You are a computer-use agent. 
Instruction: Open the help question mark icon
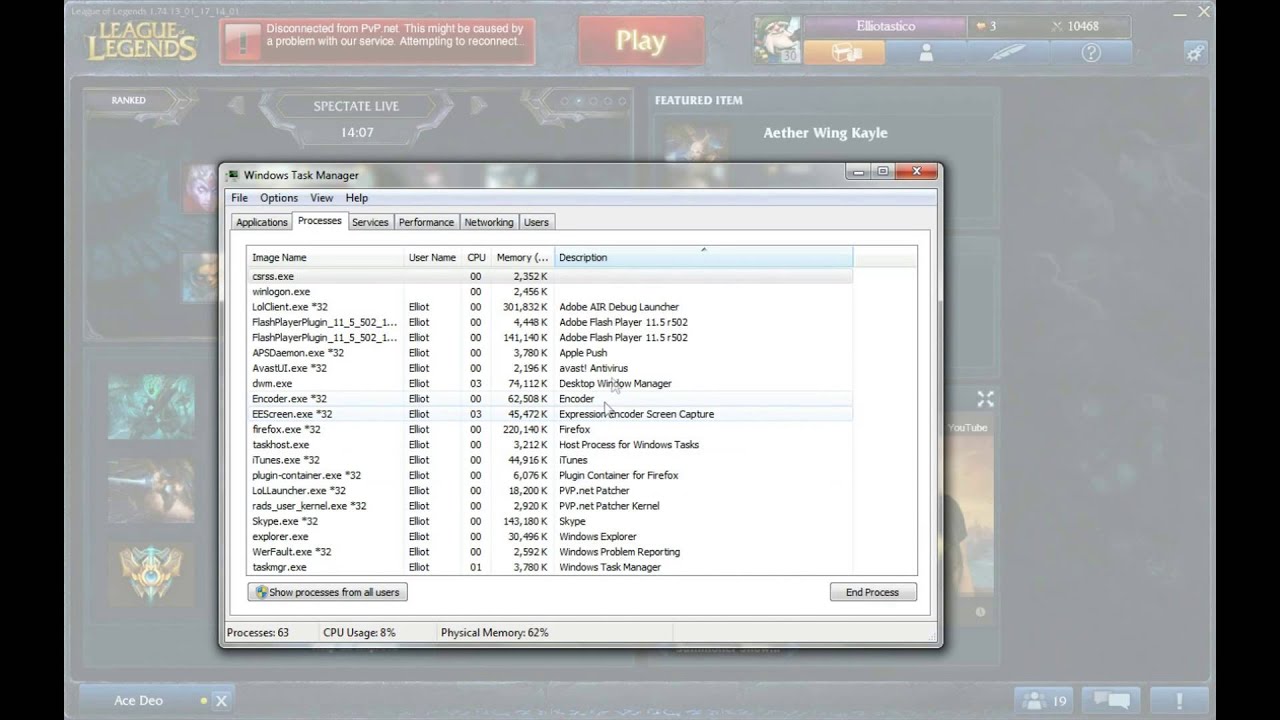[1091, 53]
